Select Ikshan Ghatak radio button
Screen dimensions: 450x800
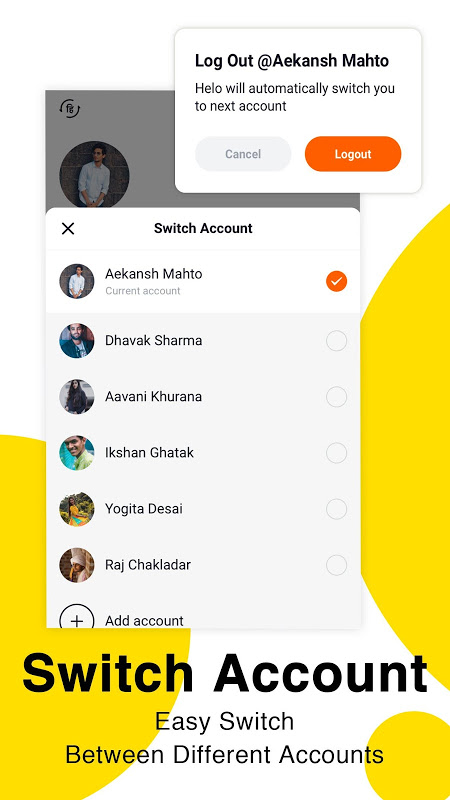(336, 453)
